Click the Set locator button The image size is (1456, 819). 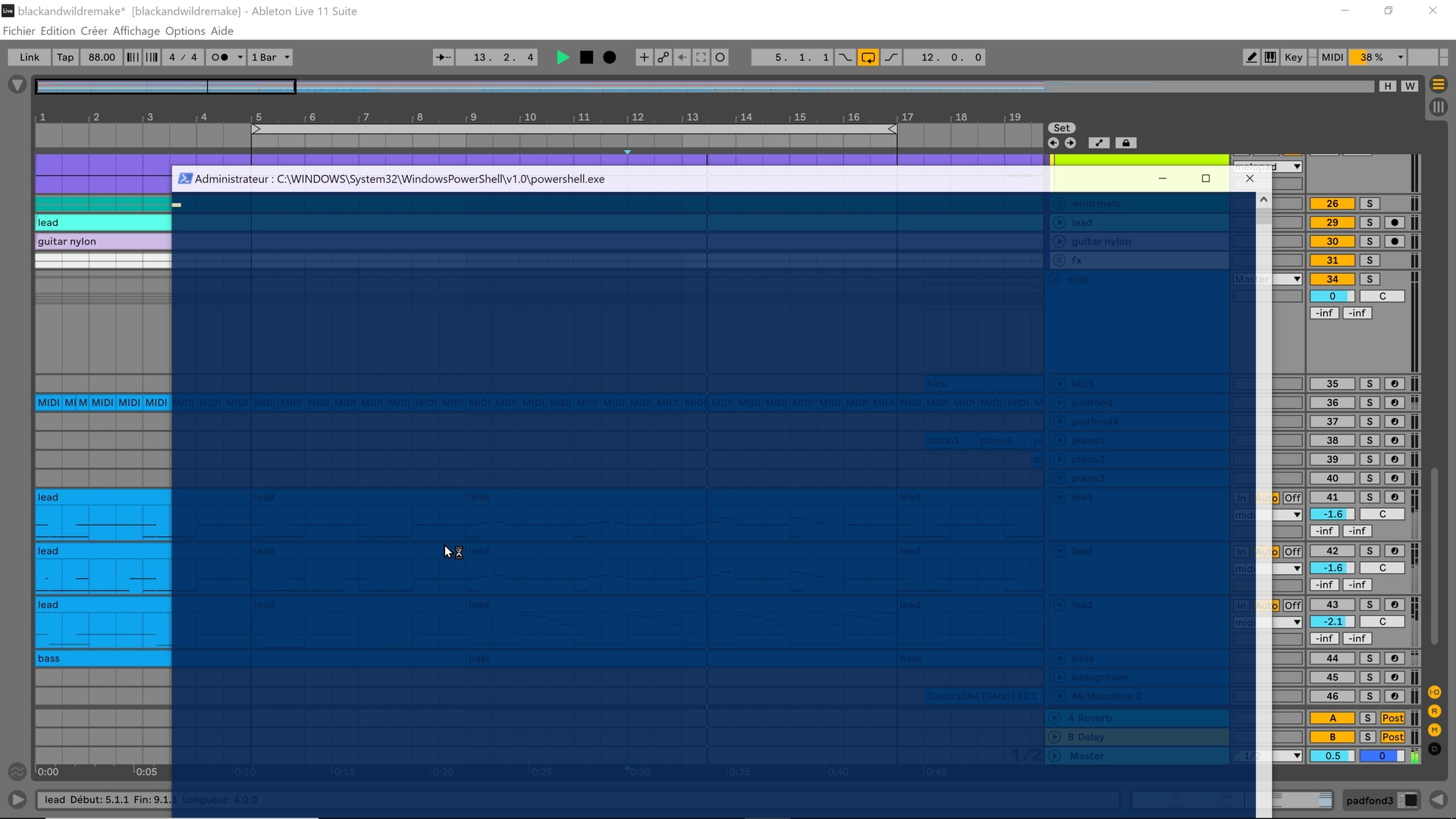1062,128
